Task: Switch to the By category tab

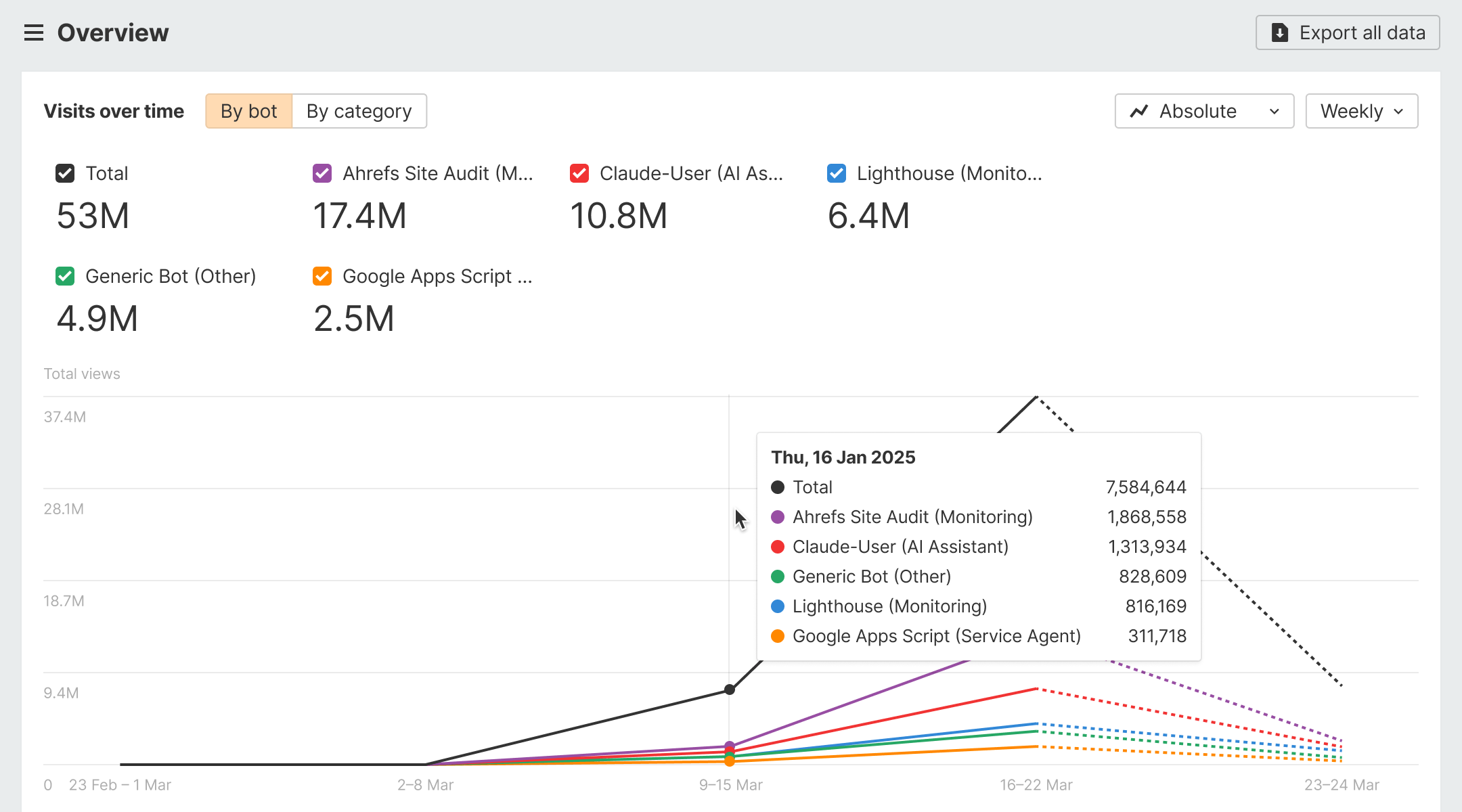Action: [359, 111]
